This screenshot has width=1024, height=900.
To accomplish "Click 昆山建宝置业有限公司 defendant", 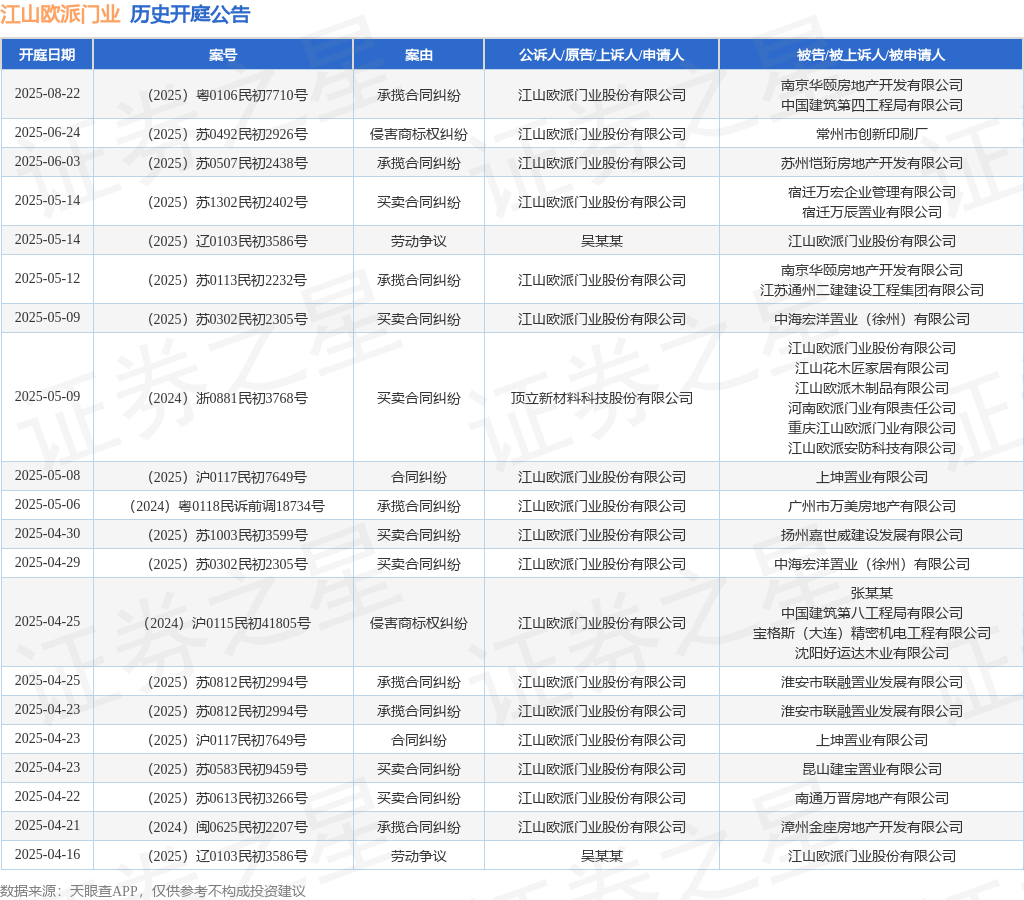I will 872,769.
